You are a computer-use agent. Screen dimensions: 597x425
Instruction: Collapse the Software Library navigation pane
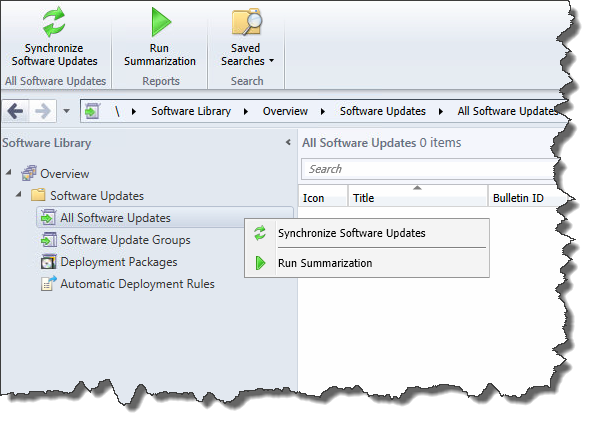click(288, 142)
